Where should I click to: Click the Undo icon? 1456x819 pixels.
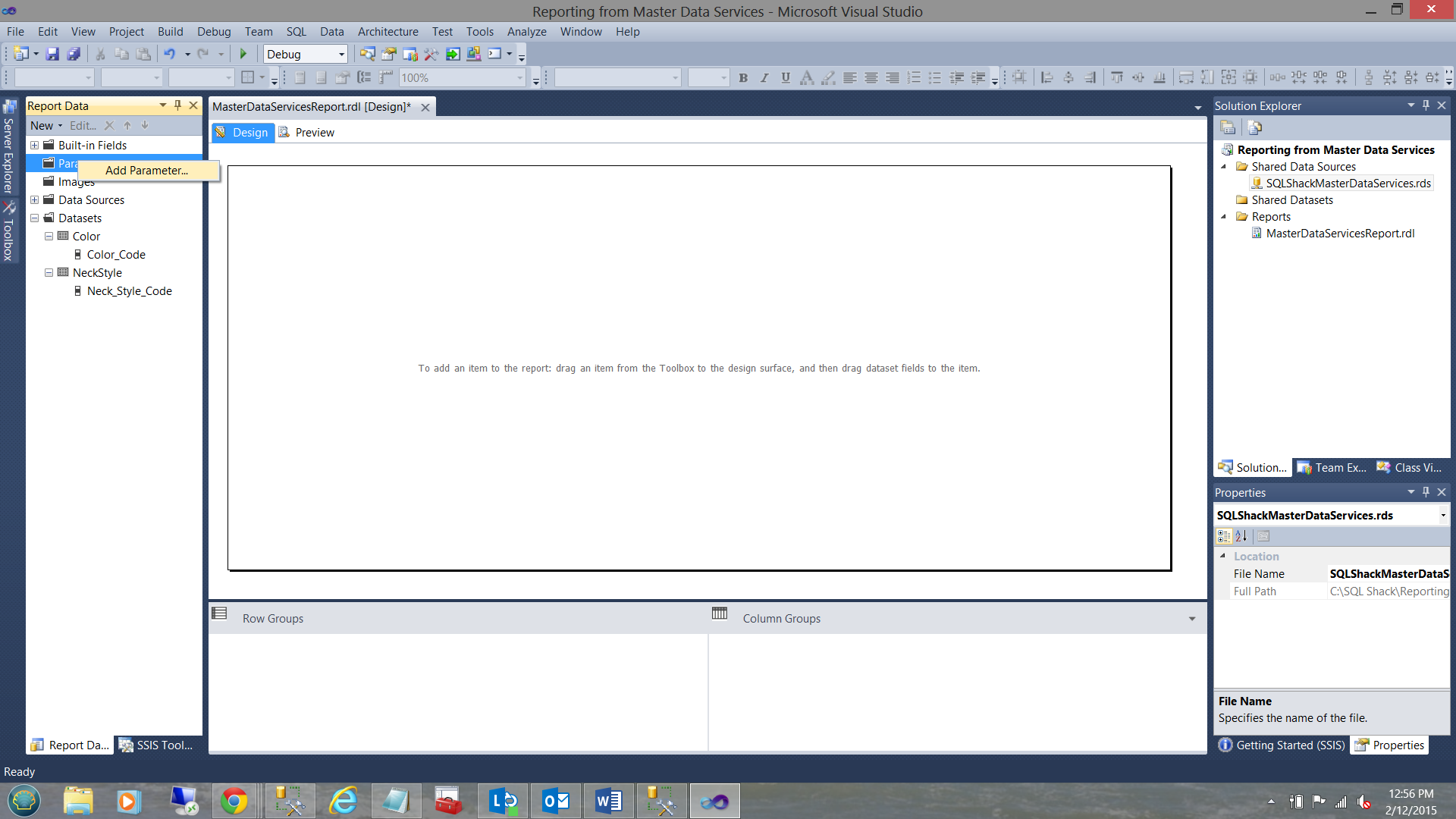[x=169, y=54]
